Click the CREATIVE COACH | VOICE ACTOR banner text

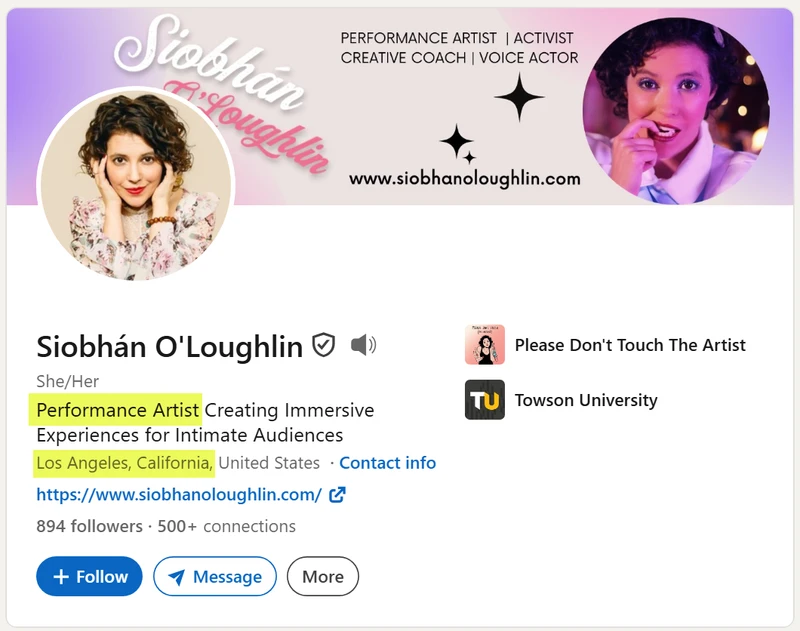[460, 58]
